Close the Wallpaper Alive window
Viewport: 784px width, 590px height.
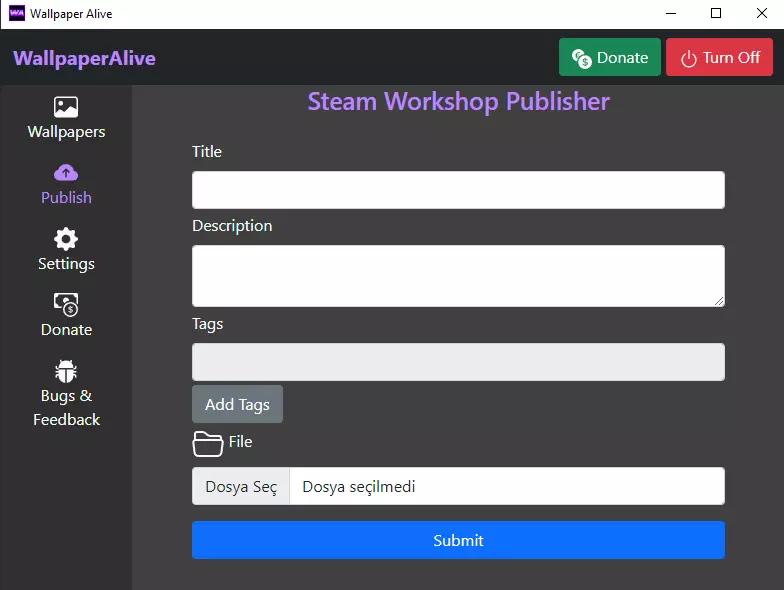tap(762, 14)
